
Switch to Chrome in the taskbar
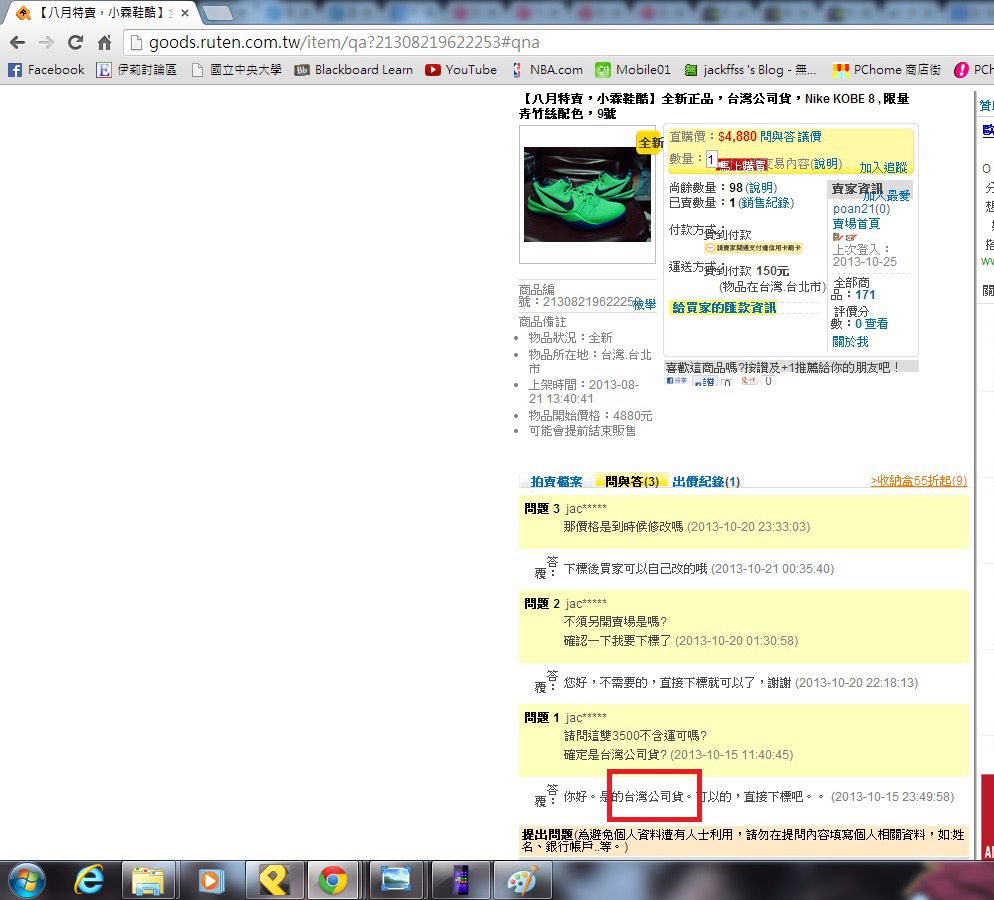coord(333,881)
